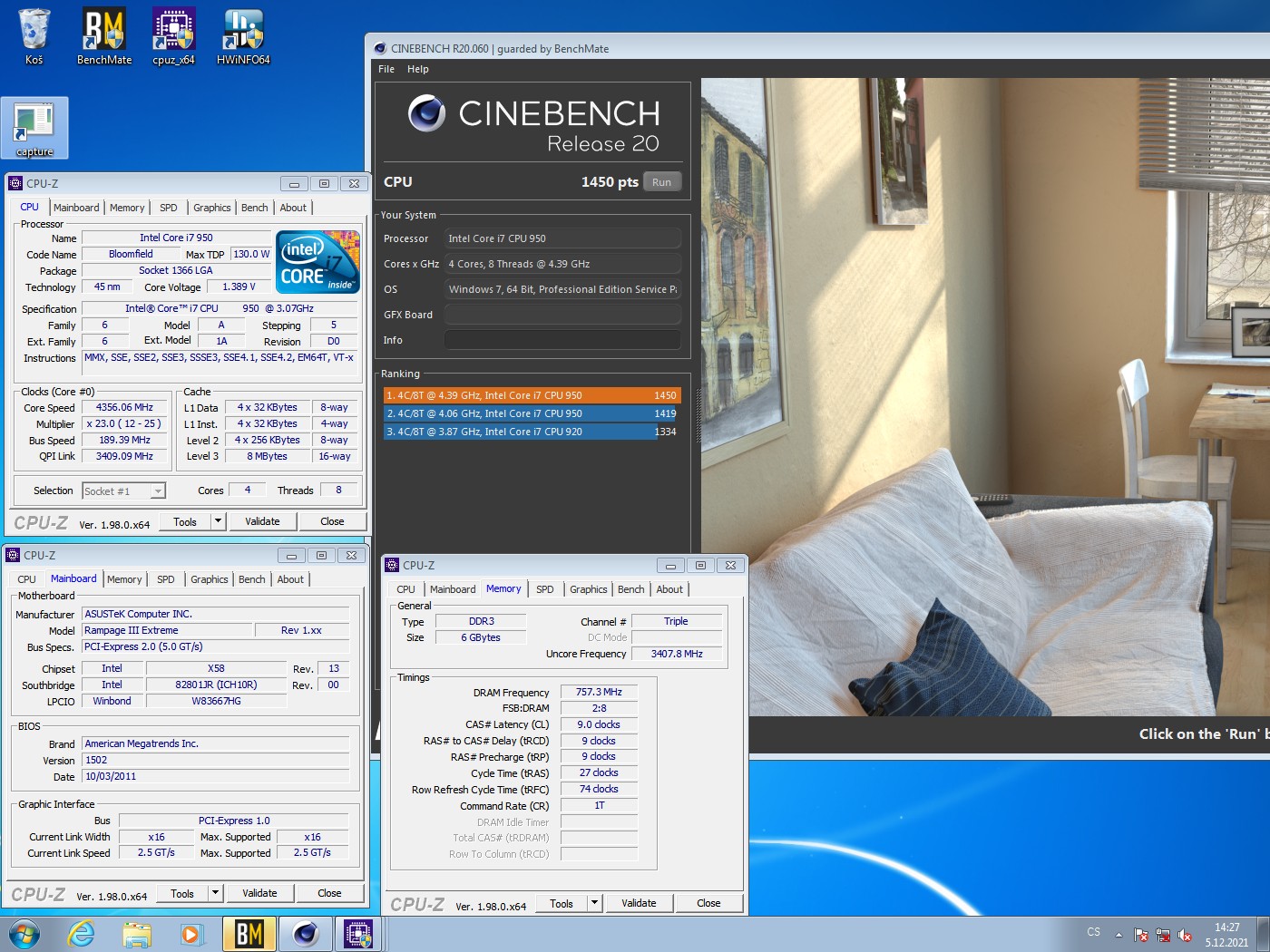Click Close in the CPU tab window

pyautogui.click(x=332, y=521)
